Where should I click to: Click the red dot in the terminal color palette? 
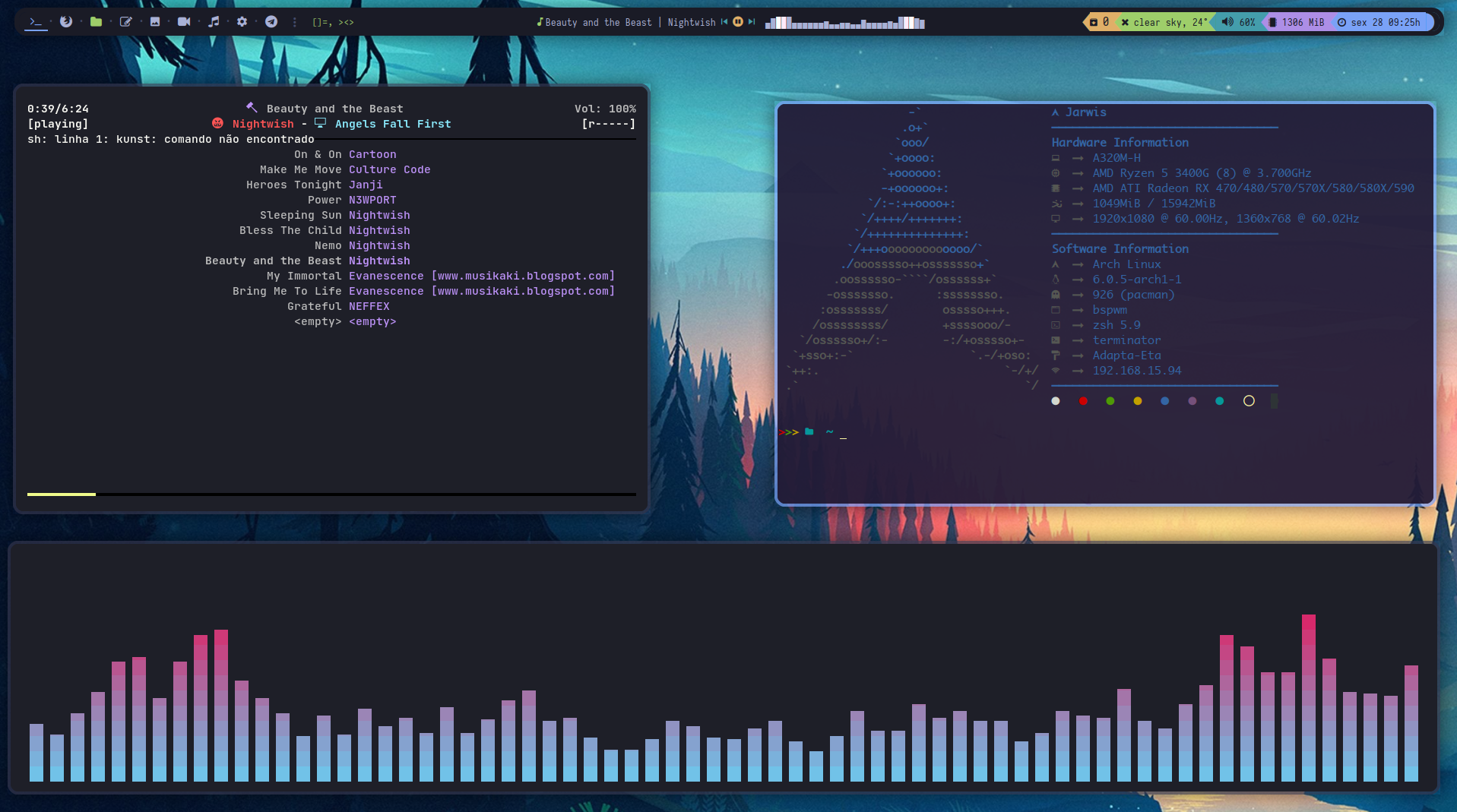(x=1083, y=401)
